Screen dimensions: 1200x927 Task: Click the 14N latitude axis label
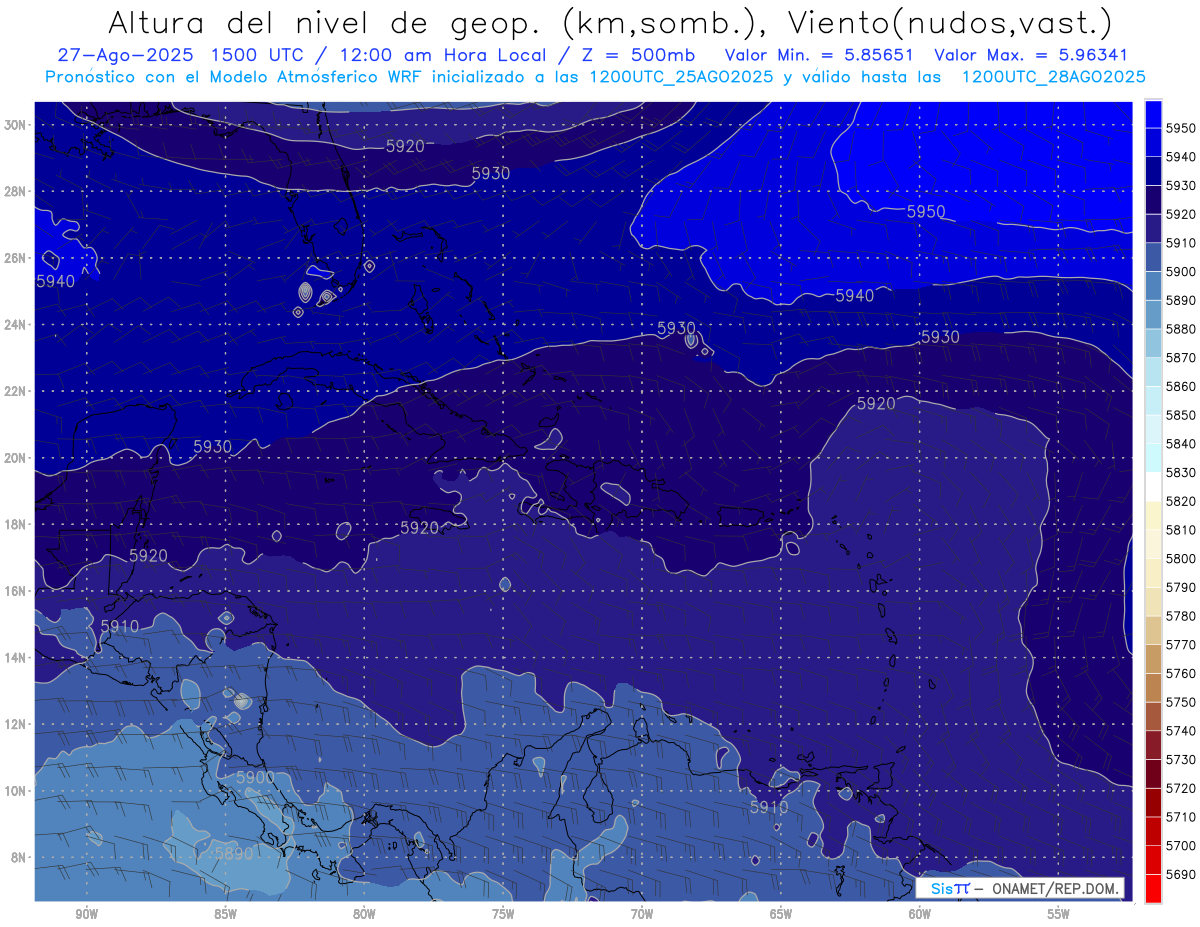pos(15,658)
